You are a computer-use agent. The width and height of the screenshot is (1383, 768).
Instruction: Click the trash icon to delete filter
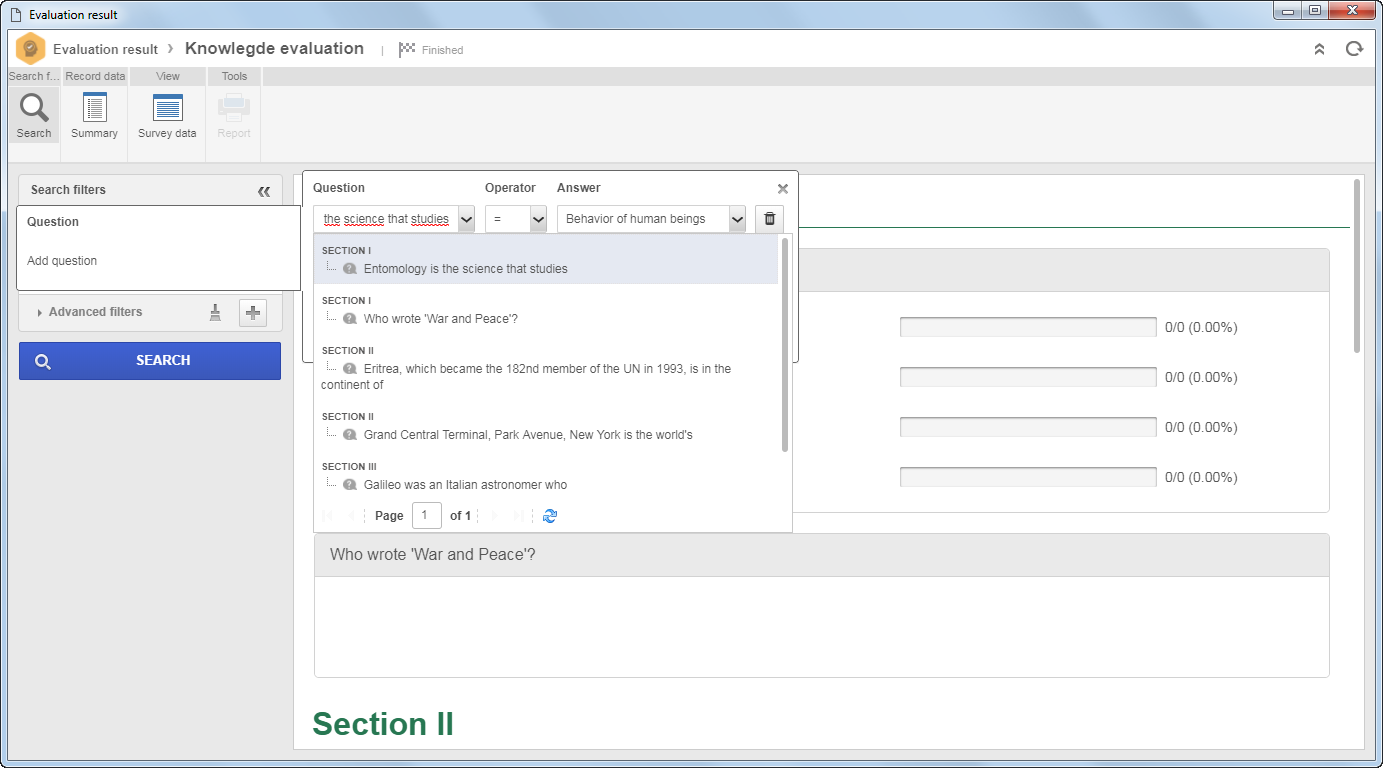coord(769,219)
